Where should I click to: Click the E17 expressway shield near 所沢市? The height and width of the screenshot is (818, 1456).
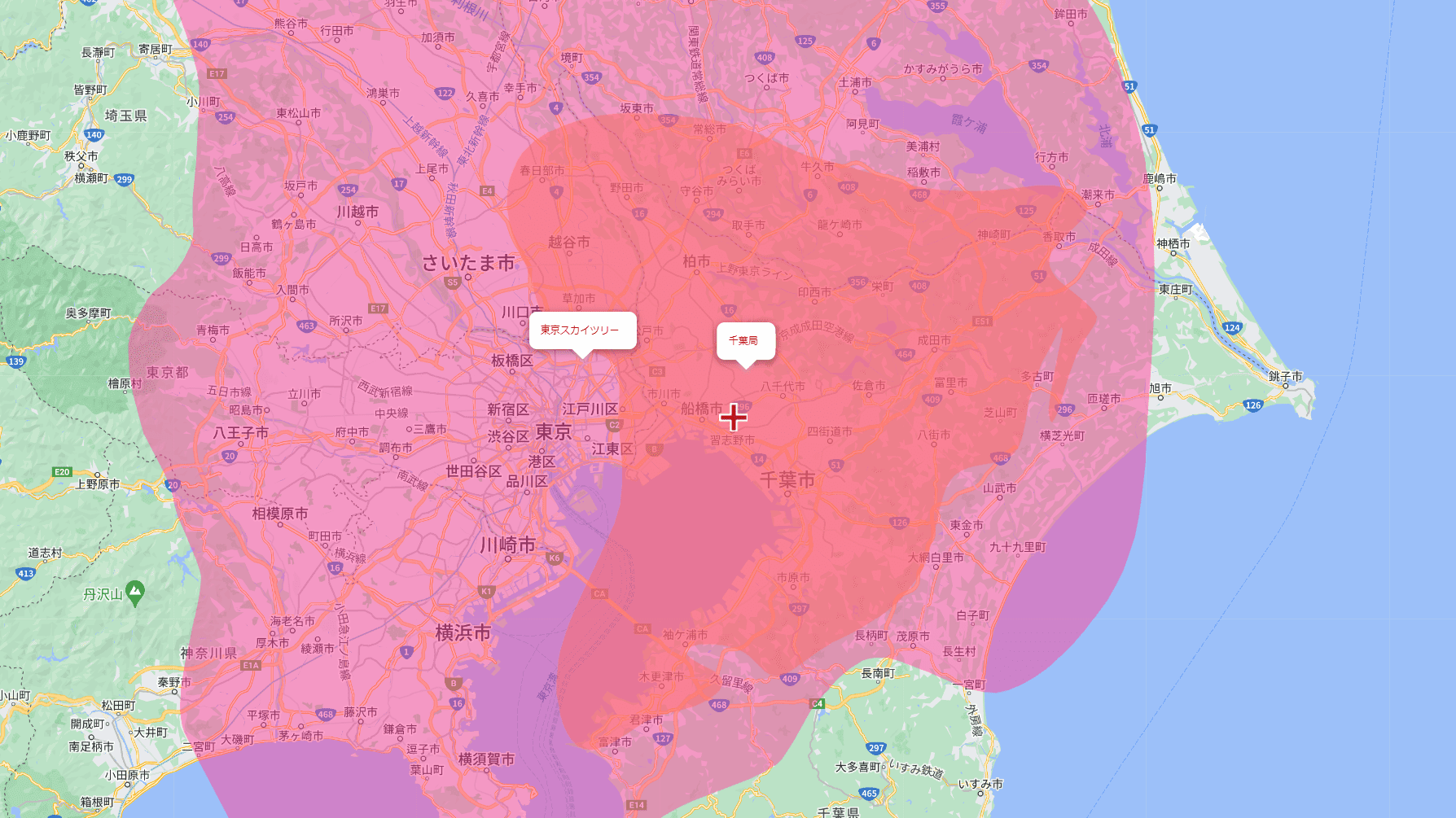coord(377,308)
